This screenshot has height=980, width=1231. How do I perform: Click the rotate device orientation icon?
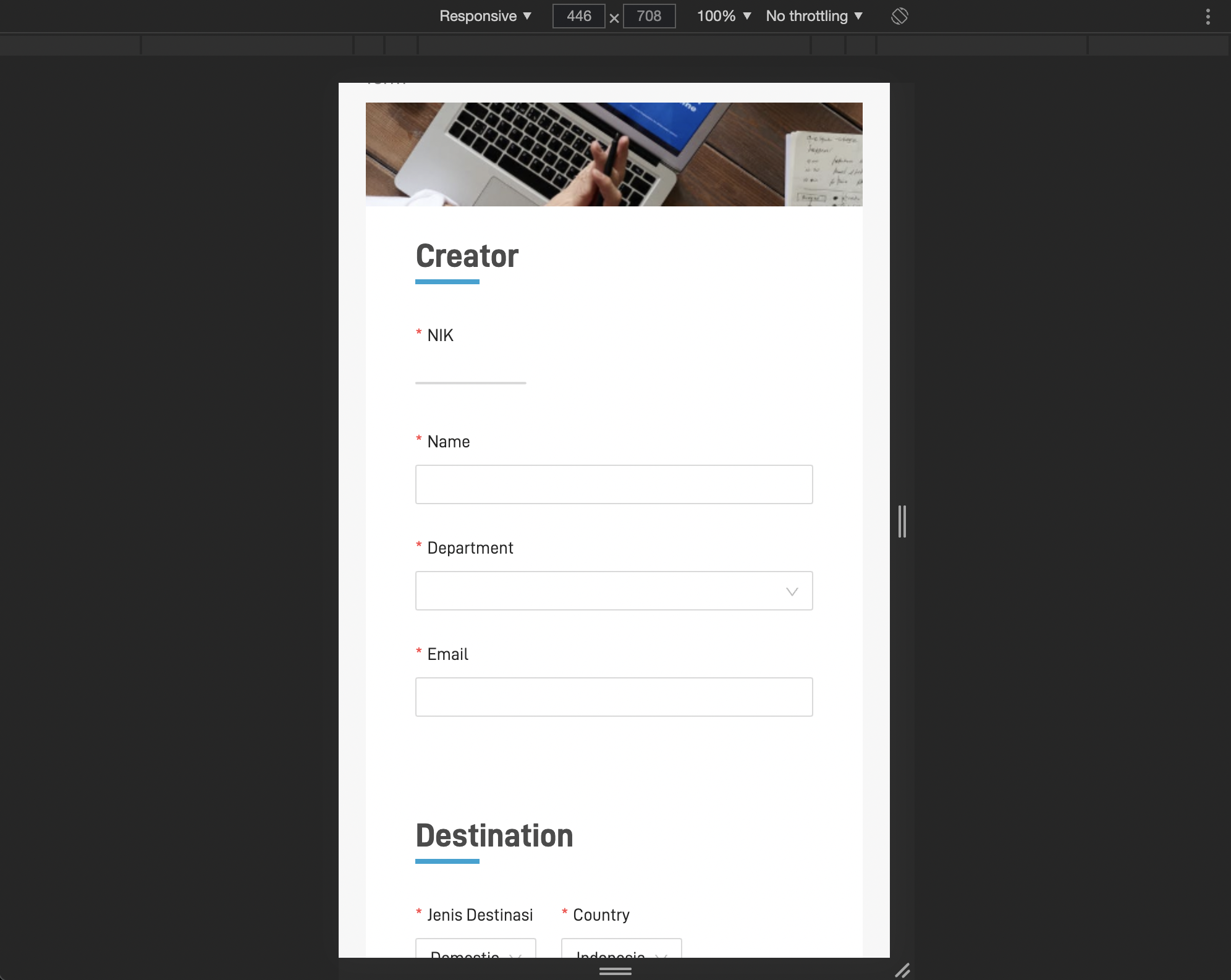pos(899,16)
